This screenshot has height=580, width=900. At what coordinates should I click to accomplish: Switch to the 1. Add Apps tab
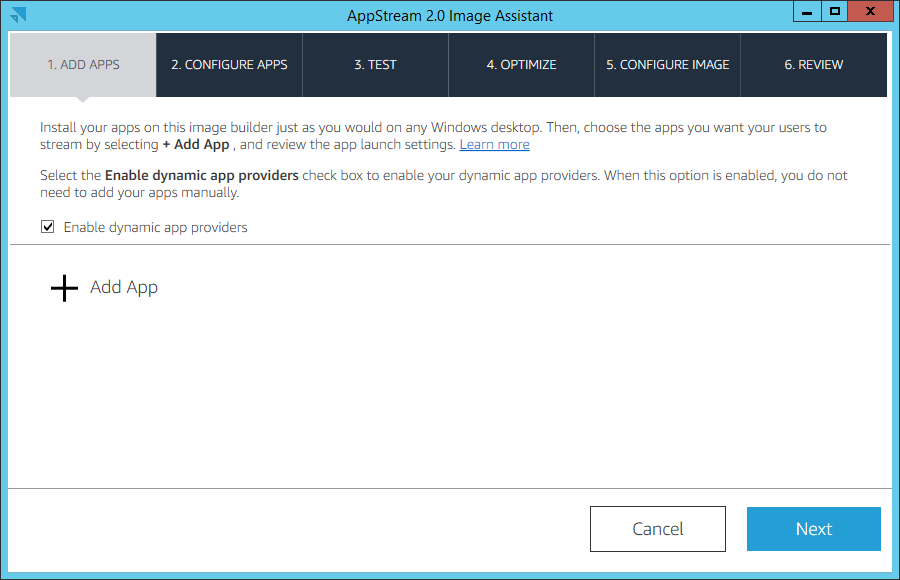point(83,65)
